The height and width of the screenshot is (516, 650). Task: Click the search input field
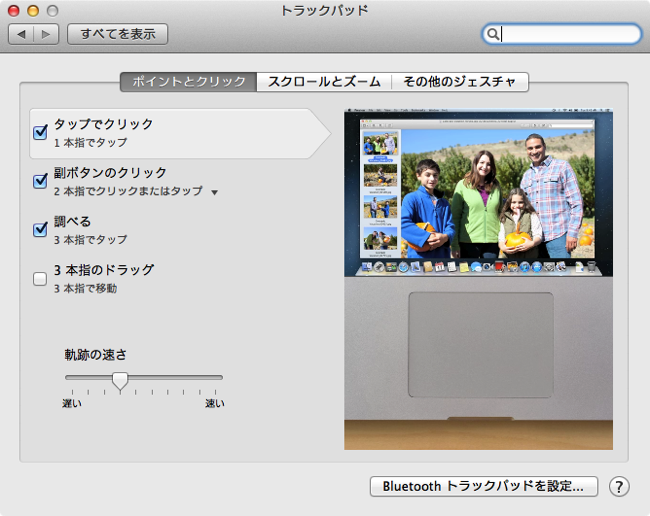(562, 34)
